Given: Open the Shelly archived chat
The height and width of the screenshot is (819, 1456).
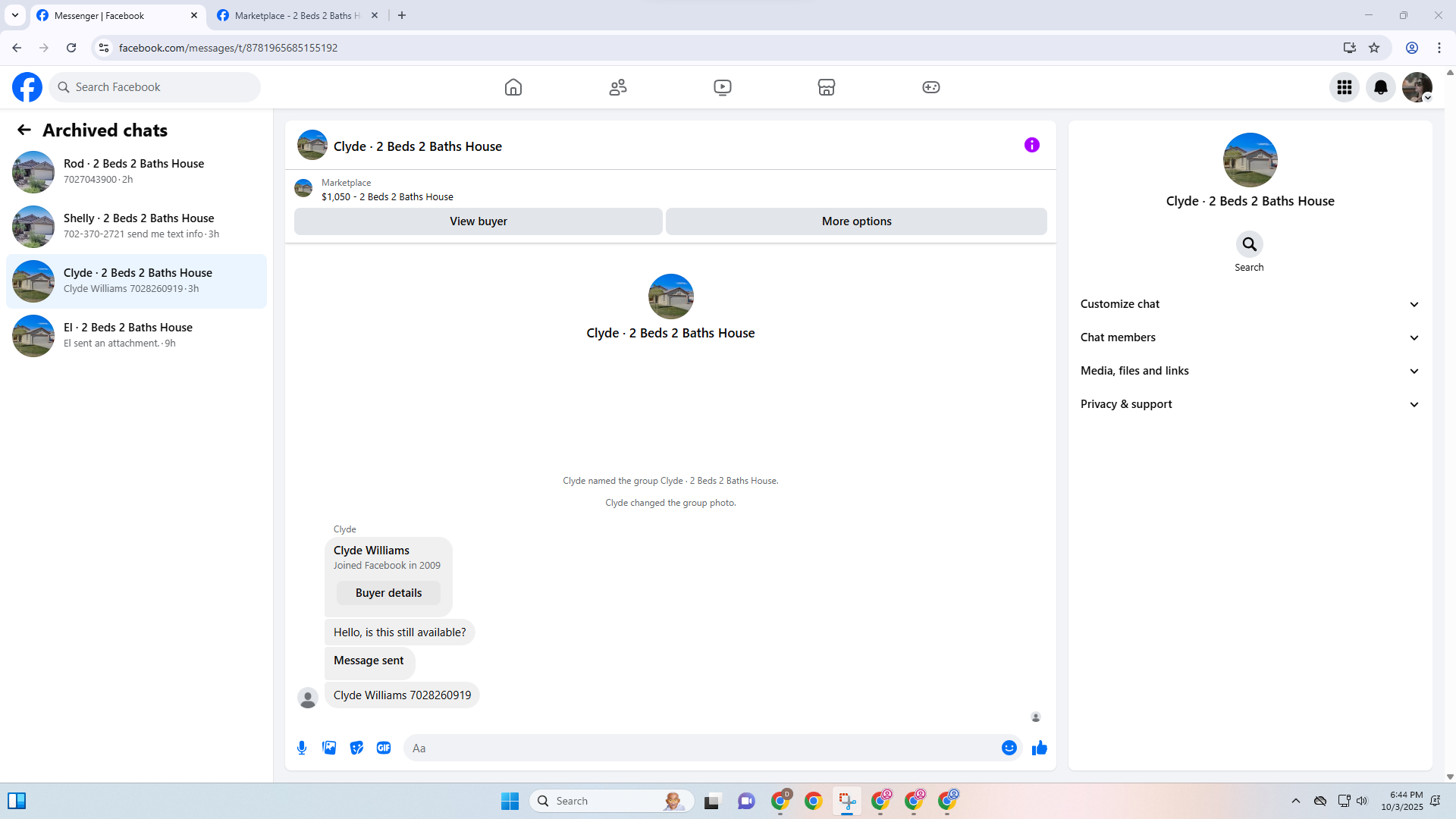Looking at the screenshot, I should tap(136, 226).
